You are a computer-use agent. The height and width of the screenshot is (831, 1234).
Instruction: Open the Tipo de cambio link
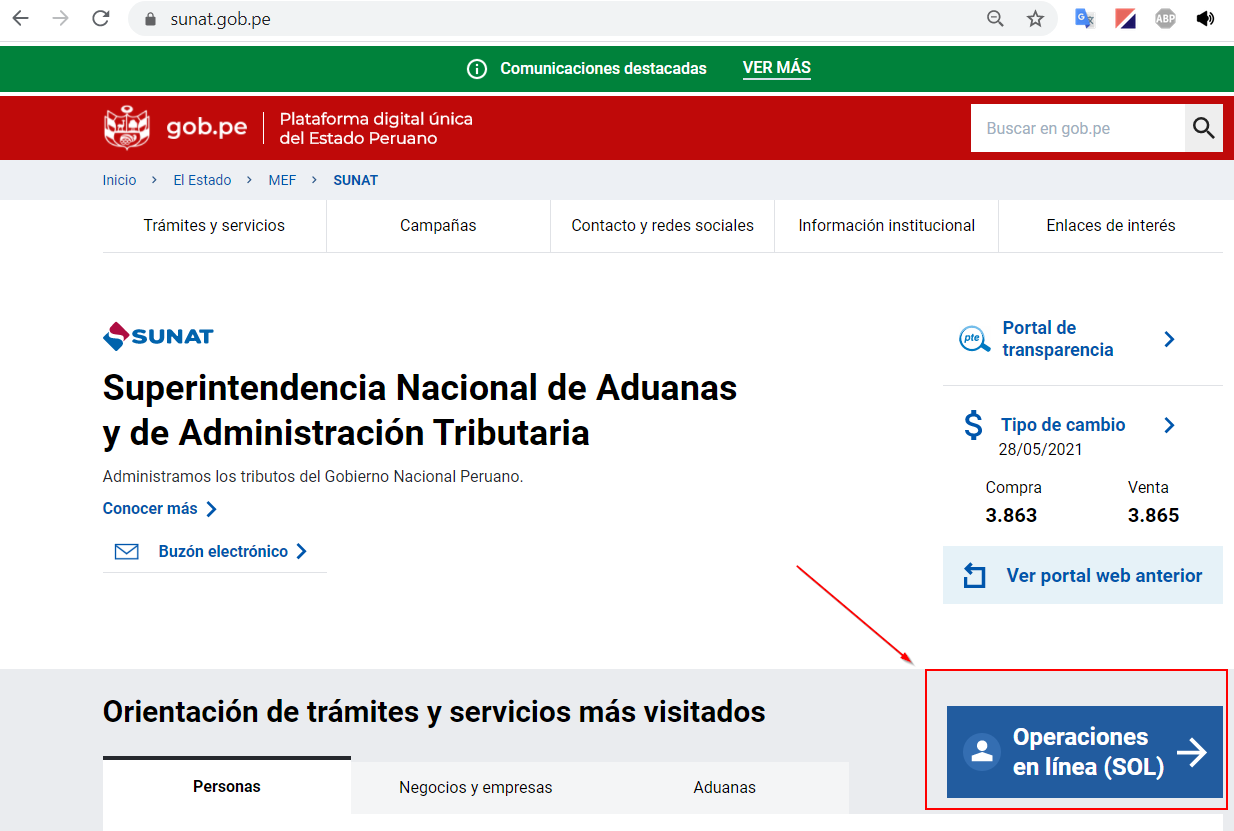[x=1063, y=425]
